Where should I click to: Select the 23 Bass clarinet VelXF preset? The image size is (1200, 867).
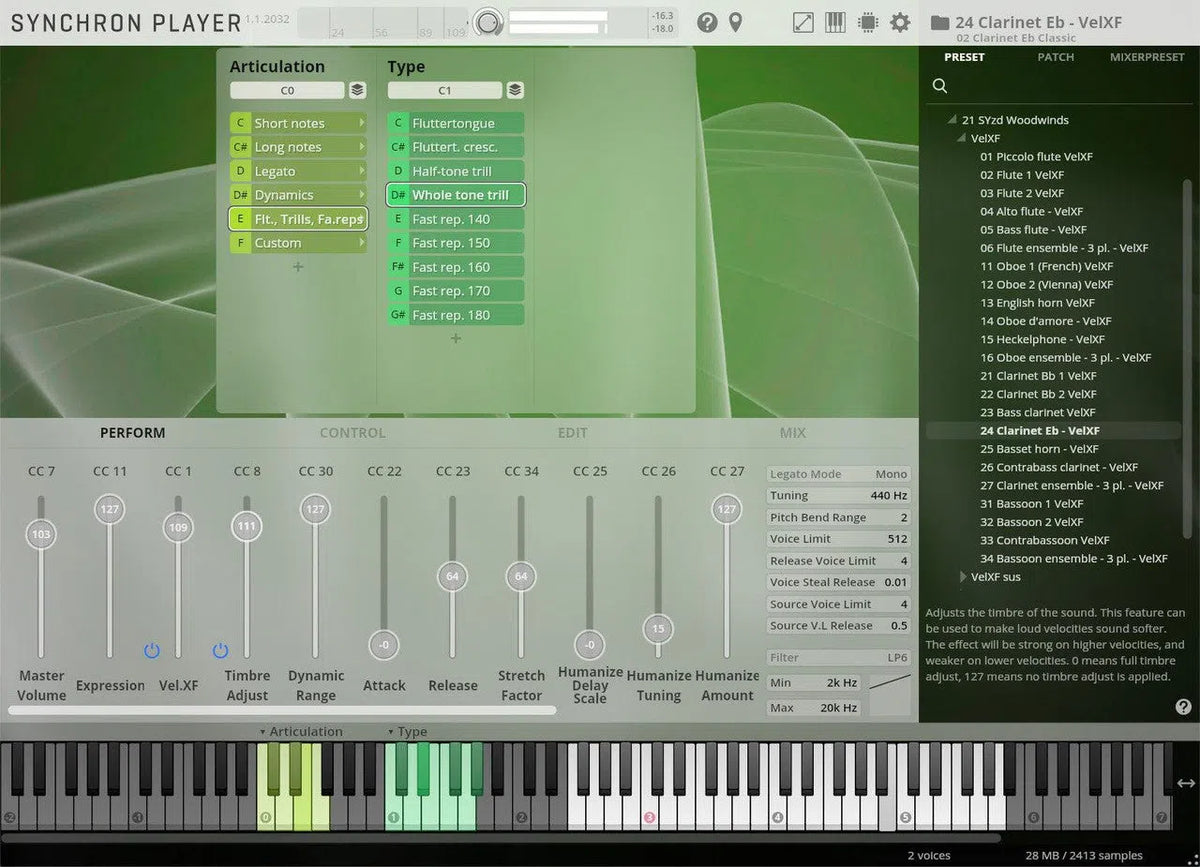[x=1037, y=412]
